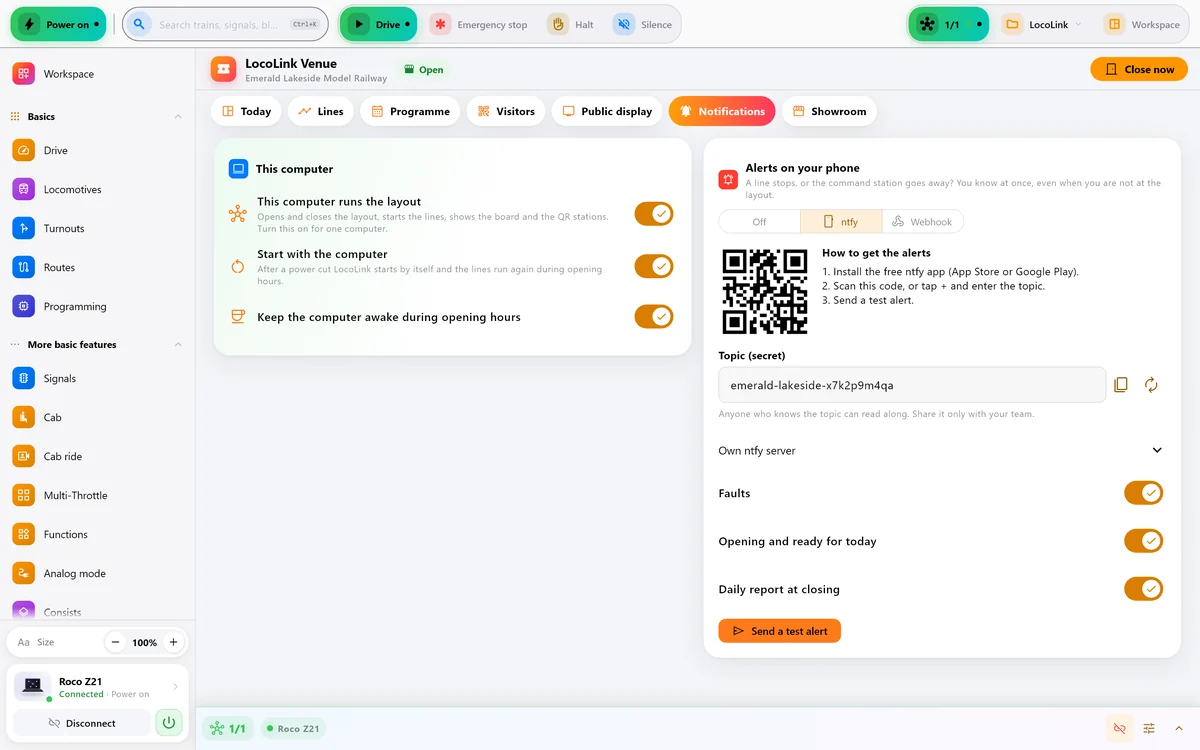Screen dimensions: 1200x750
Task: Click the green 'Open' status badge
Action: point(424,70)
